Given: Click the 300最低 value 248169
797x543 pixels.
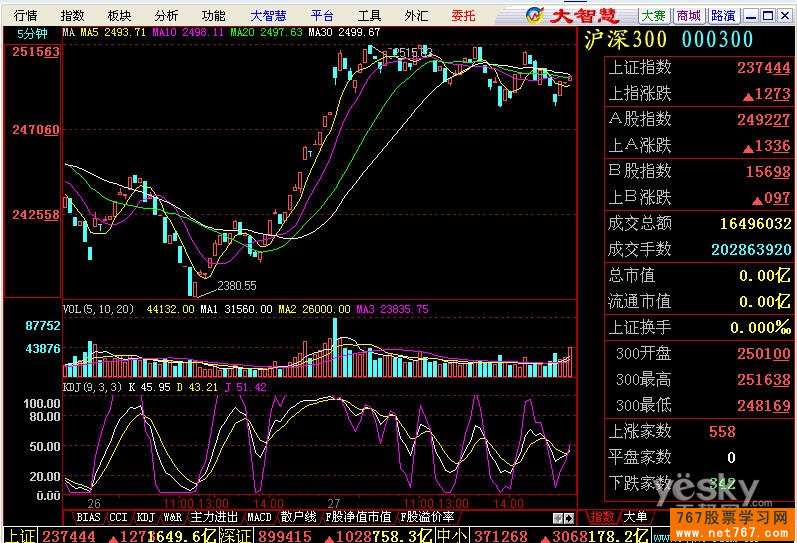Looking at the screenshot, I should point(764,405).
